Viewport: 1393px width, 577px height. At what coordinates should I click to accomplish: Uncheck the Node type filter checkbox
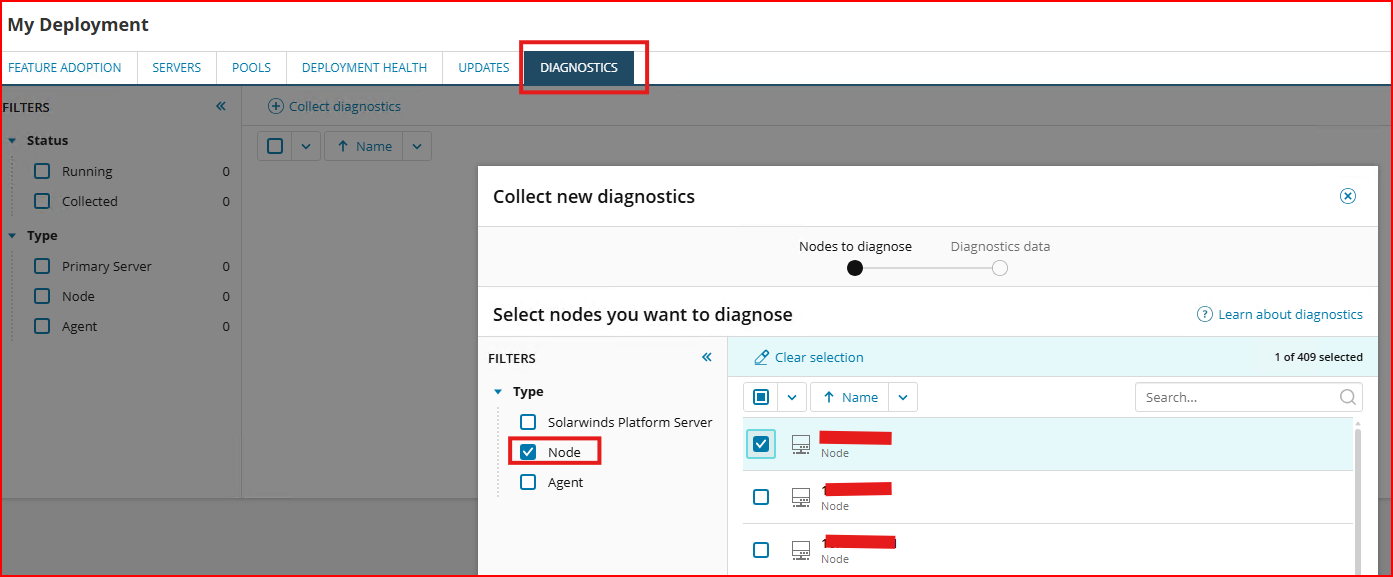click(528, 452)
